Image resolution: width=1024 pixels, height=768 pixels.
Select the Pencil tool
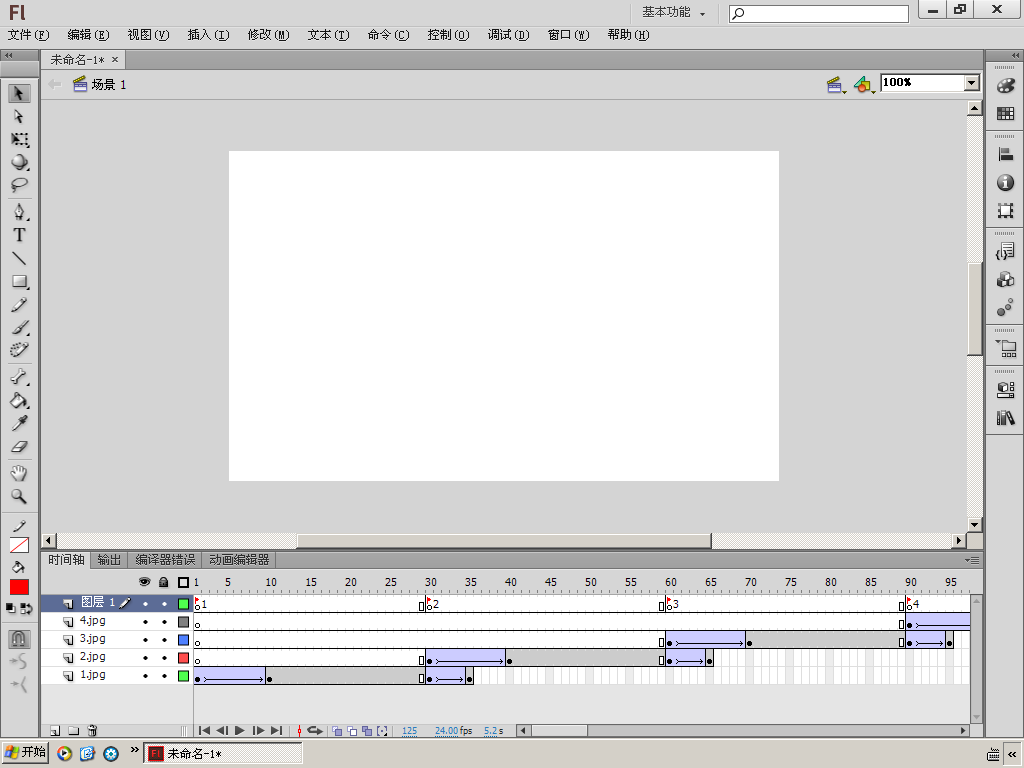pos(19,304)
